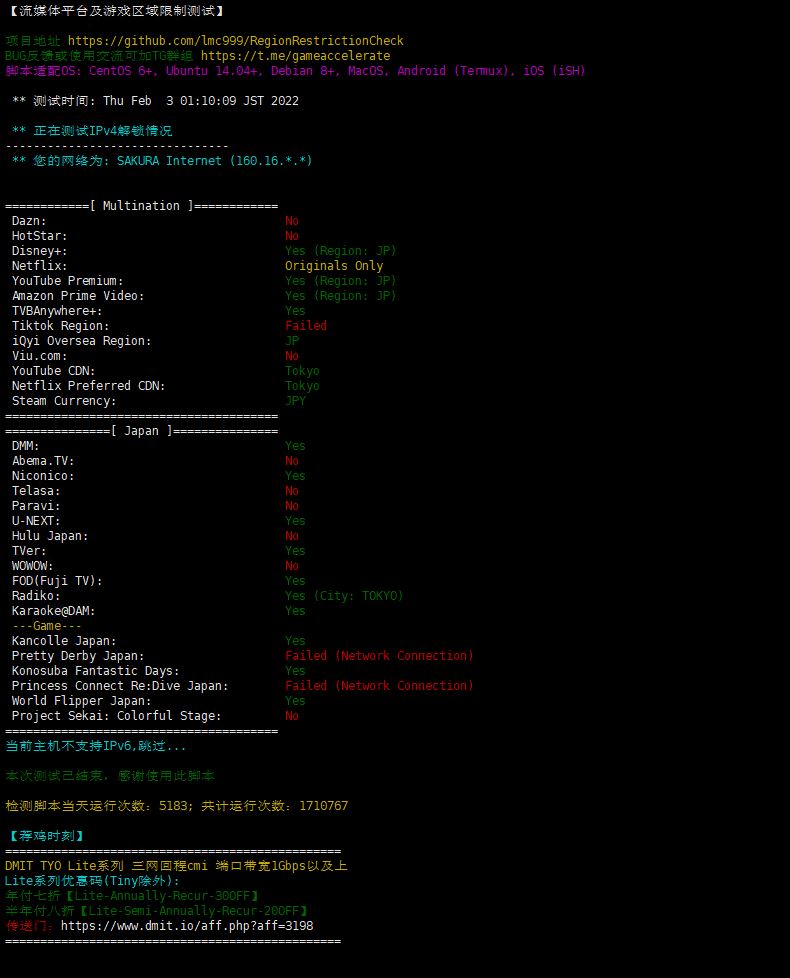Click the Project Sekai: Colorful Stage label

(117, 715)
